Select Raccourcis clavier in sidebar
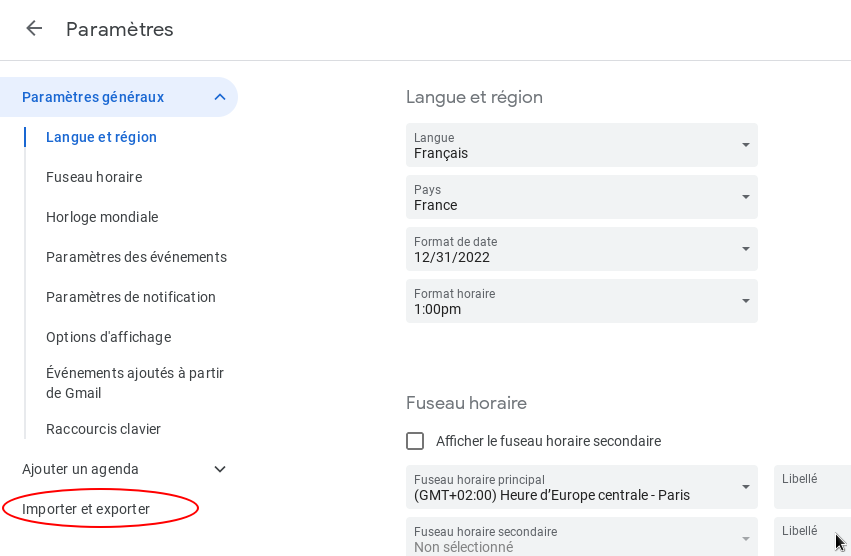 tap(103, 429)
